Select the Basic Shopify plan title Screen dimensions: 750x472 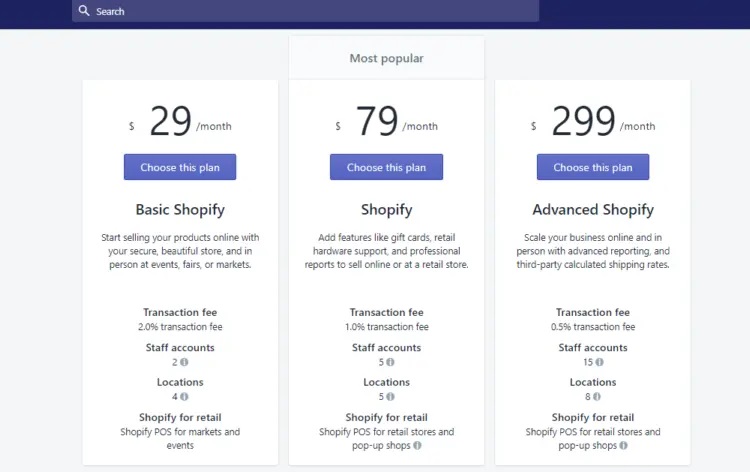point(180,209)
